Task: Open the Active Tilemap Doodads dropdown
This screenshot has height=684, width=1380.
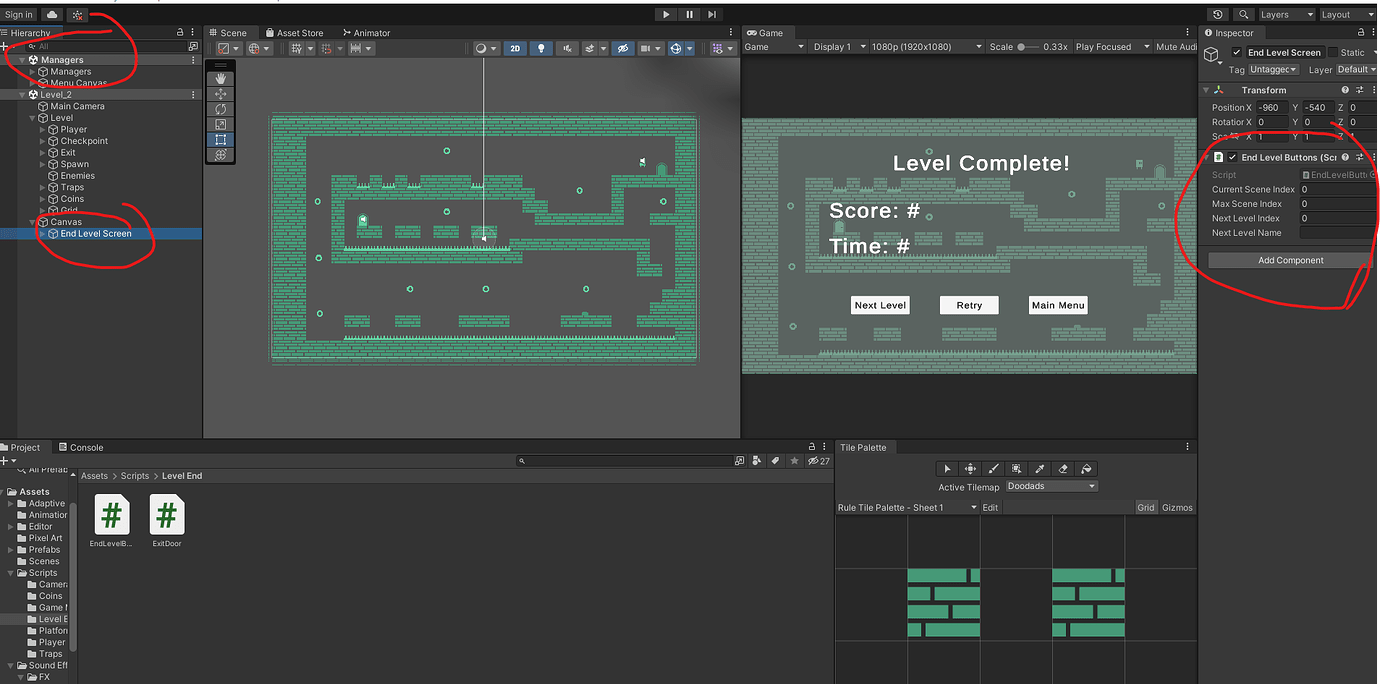Action: coord(1051,487)
